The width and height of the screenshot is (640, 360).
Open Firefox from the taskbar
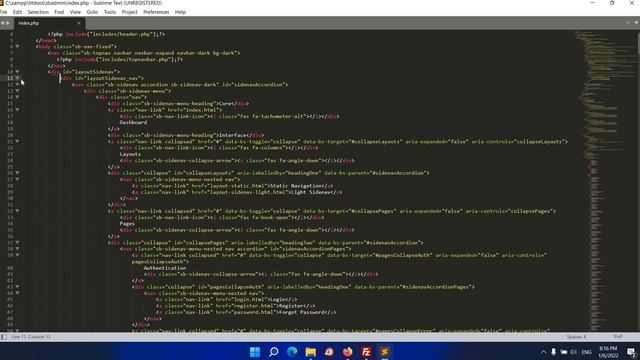click(348, 352)
